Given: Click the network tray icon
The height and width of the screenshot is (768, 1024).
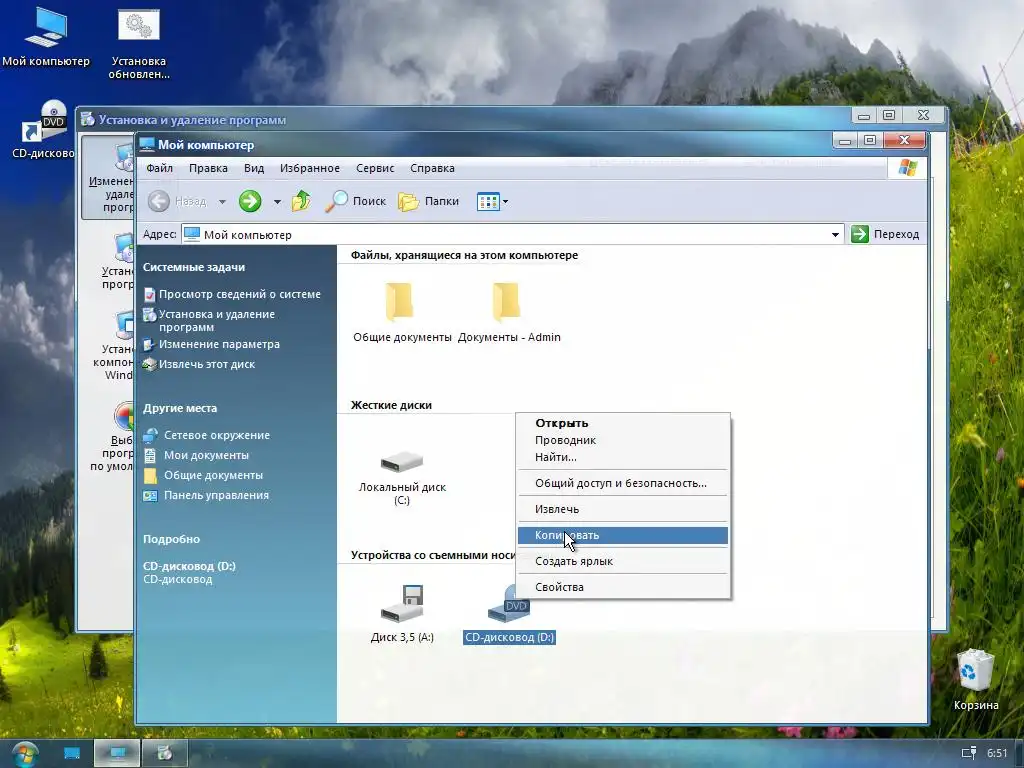Looking at the screenshot, I should pyautogui.click(x=968, y=753).
